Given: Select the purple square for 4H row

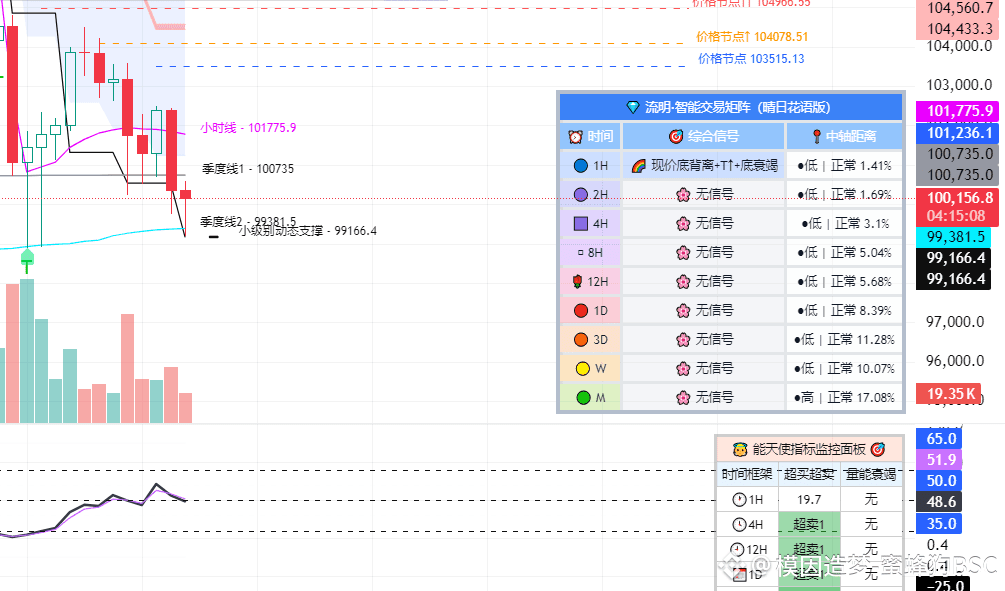Looking at the screenshot, I should 581,224.
